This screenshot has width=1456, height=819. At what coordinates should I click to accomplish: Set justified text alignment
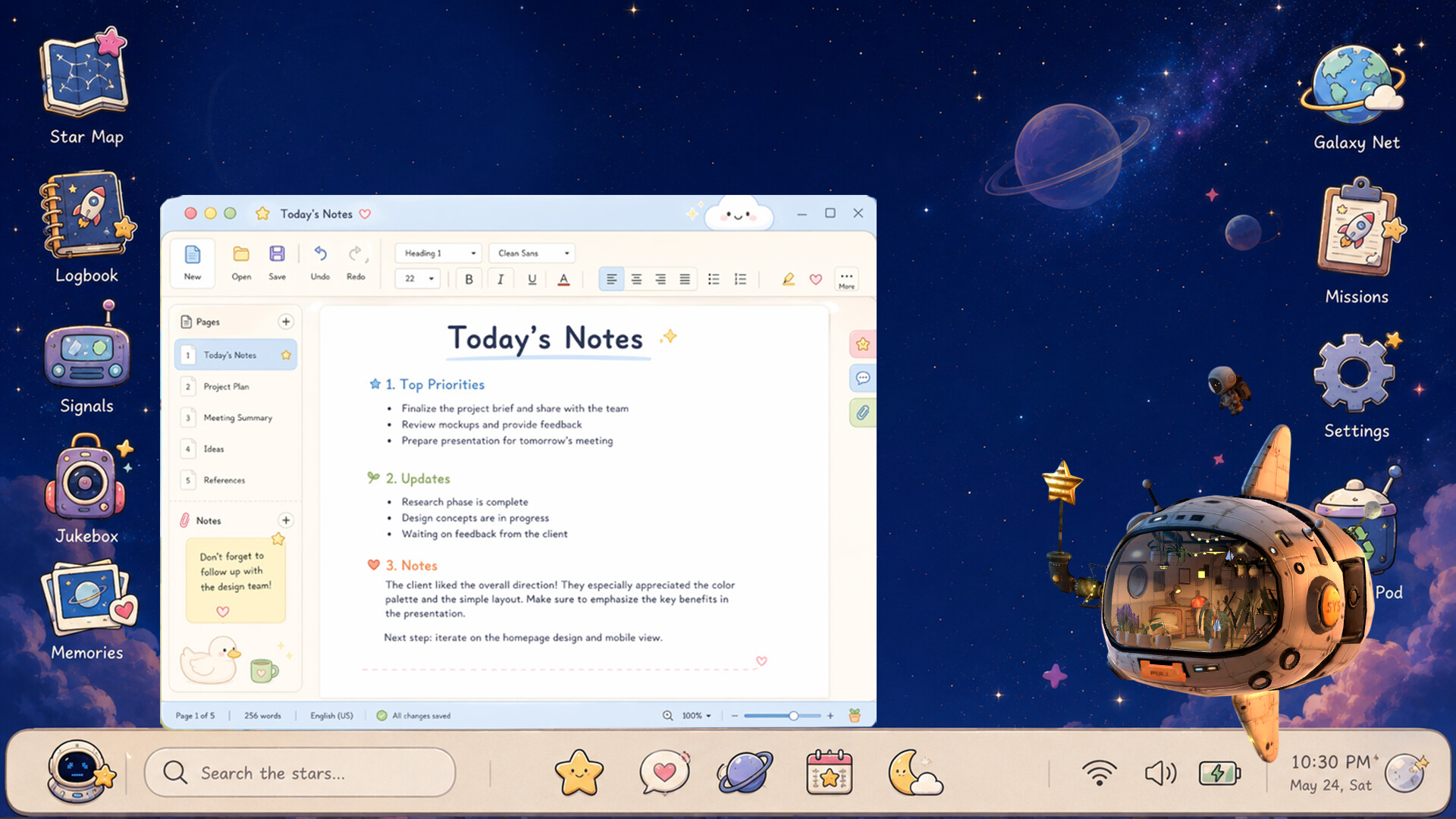[x=685, y=279]
